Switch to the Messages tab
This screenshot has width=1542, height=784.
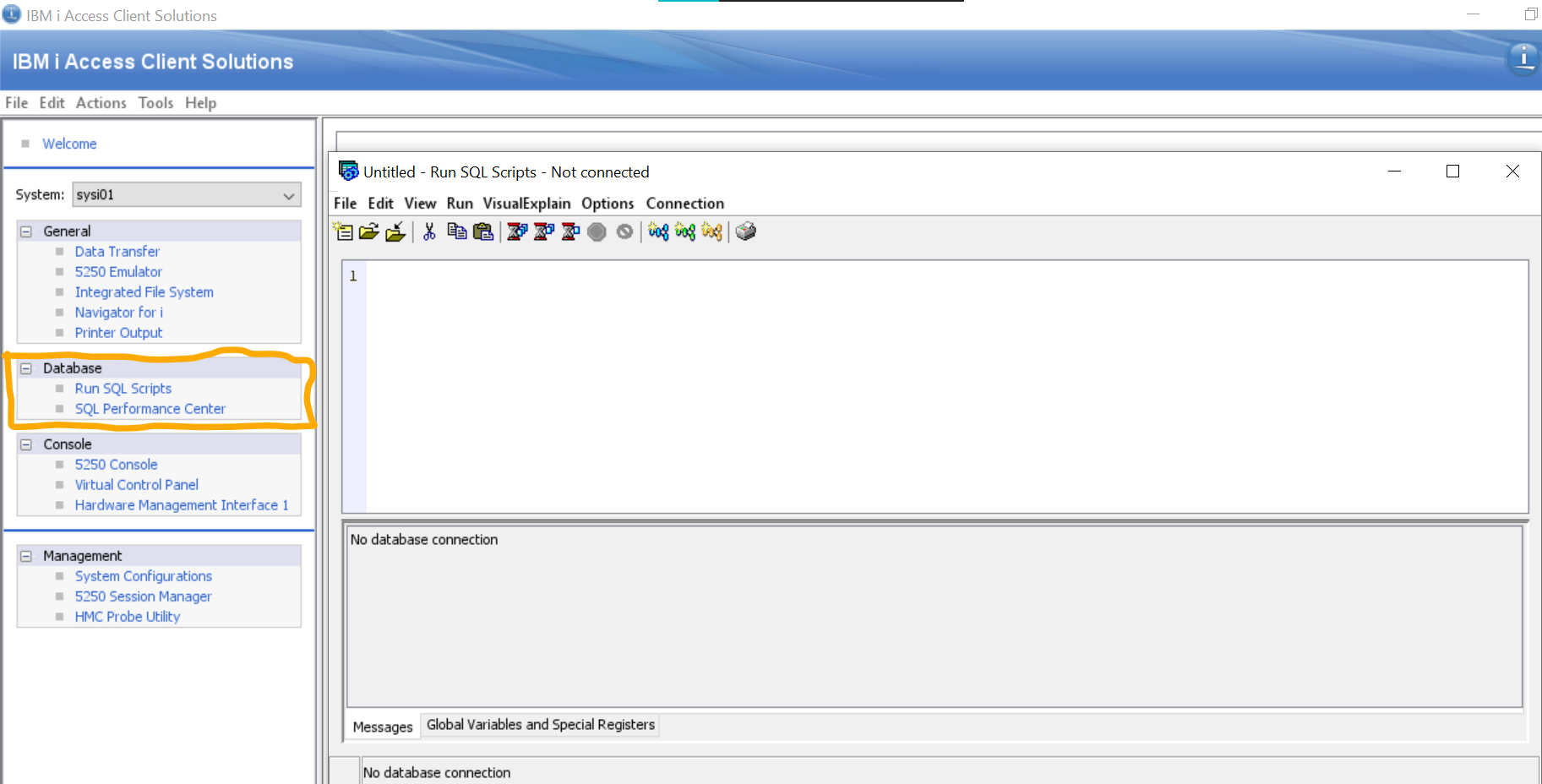tap(383, 727)
